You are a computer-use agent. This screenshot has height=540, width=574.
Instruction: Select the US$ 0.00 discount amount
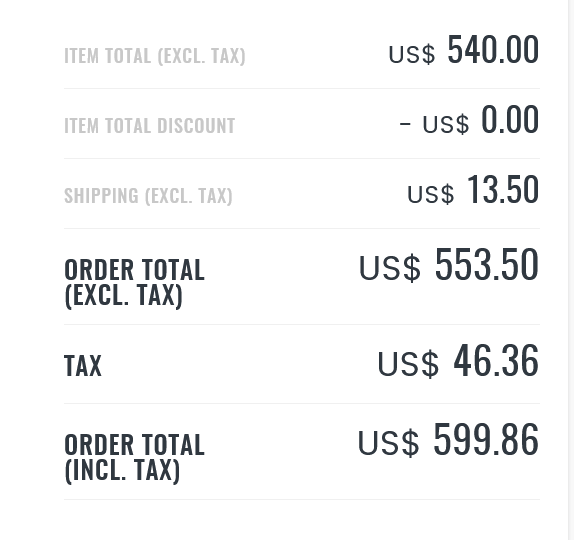coord(481,119)
